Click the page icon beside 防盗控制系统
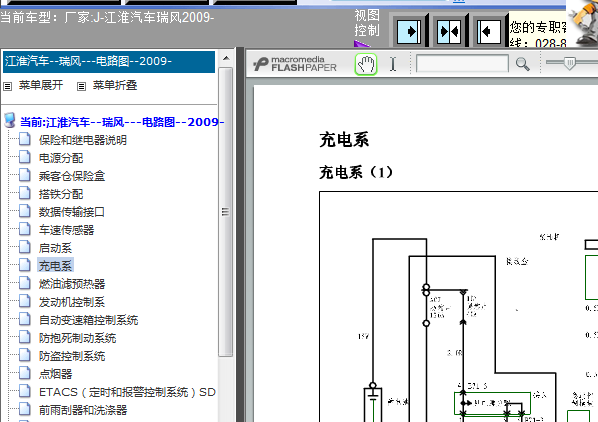This screenshot has height=422, width=598. point(25,355)
